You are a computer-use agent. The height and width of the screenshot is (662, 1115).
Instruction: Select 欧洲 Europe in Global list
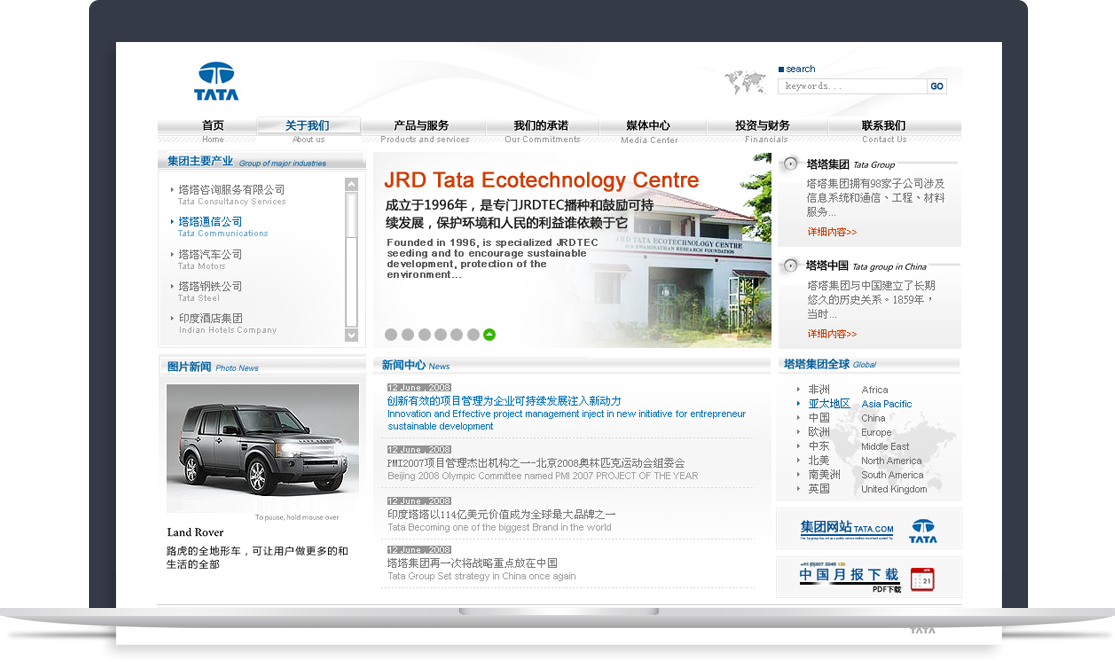pyautogui.click(x=849, y=432)
